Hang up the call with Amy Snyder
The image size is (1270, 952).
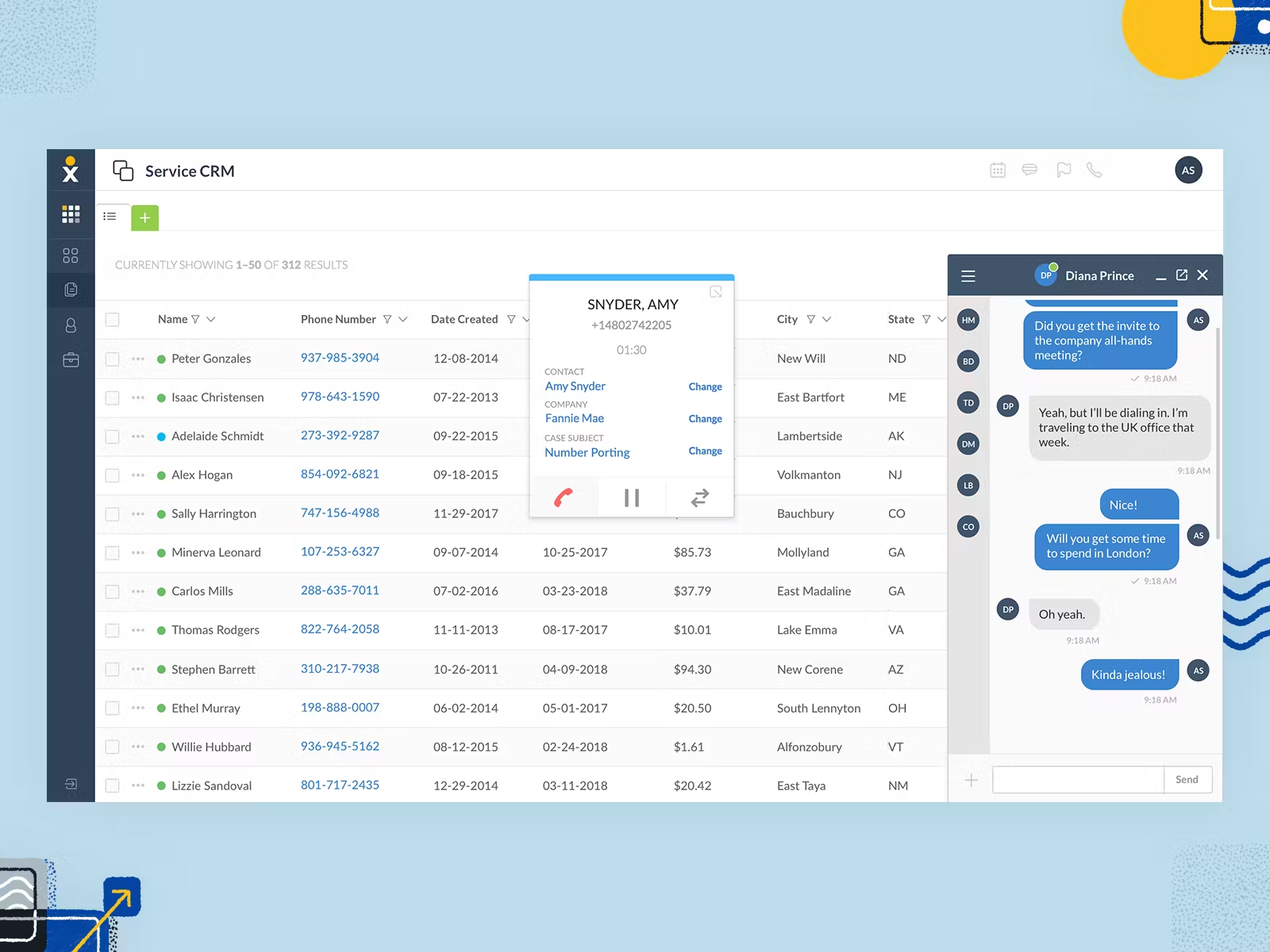point(564,497)
